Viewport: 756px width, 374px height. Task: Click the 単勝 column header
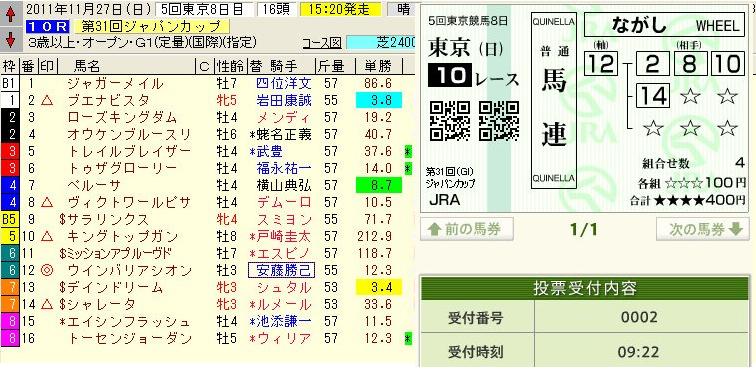378,67
